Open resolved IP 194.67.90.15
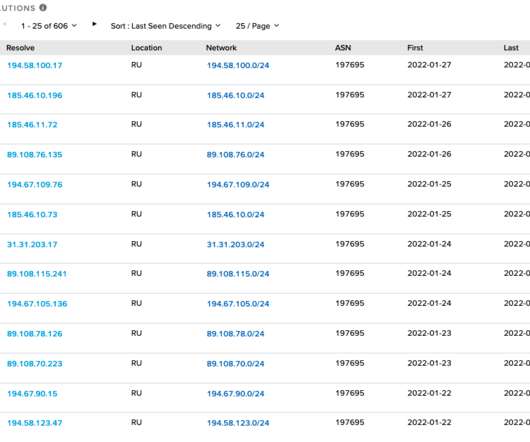Screen dimensions: 530x442 pos(32,394)
